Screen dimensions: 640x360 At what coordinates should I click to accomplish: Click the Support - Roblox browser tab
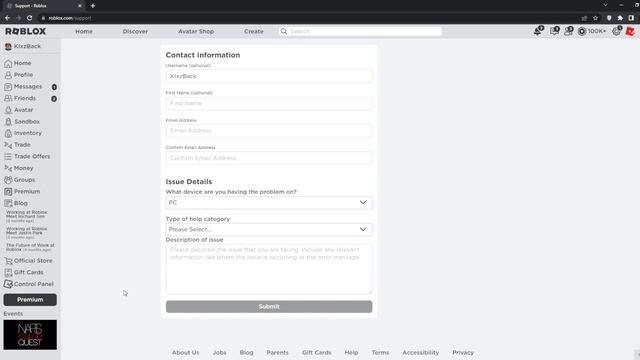43,6
